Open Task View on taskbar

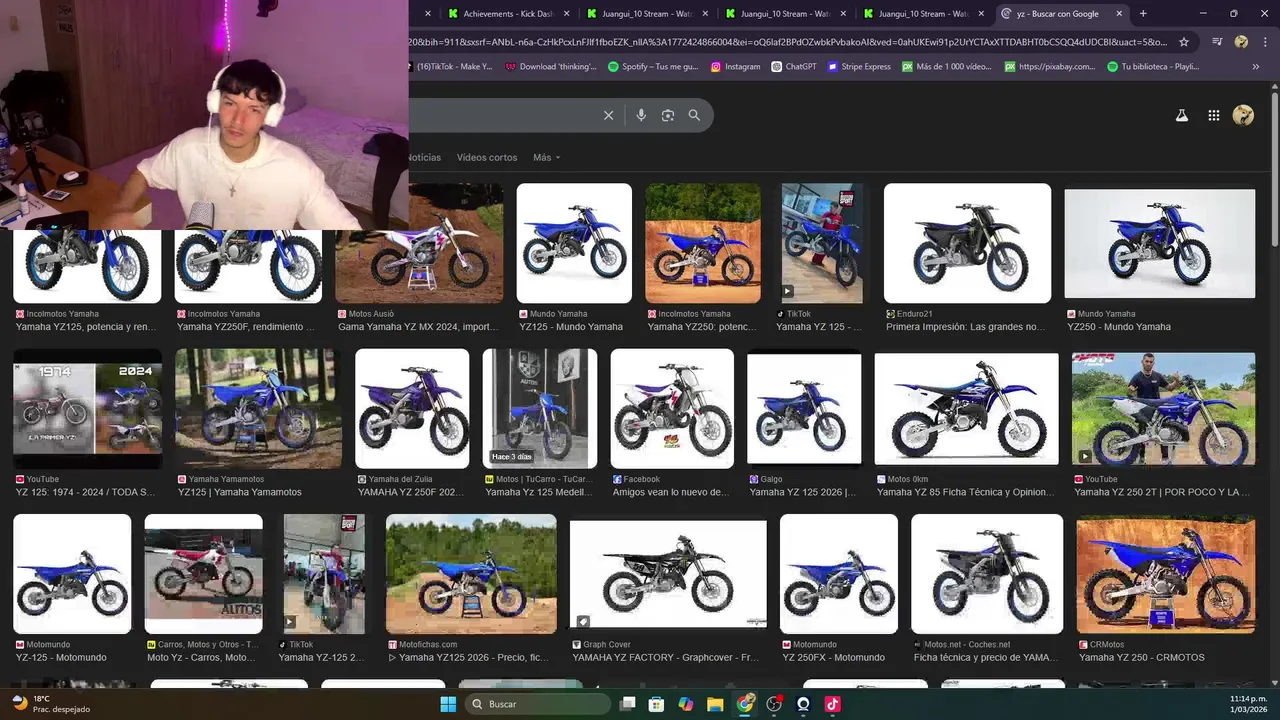[x=627, y=704]
